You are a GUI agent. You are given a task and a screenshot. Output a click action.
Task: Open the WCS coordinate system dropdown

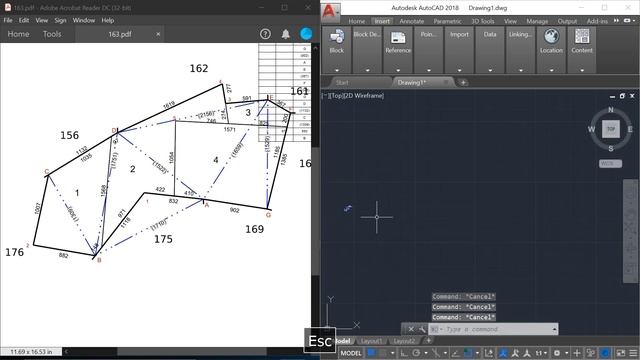(611, 163)
